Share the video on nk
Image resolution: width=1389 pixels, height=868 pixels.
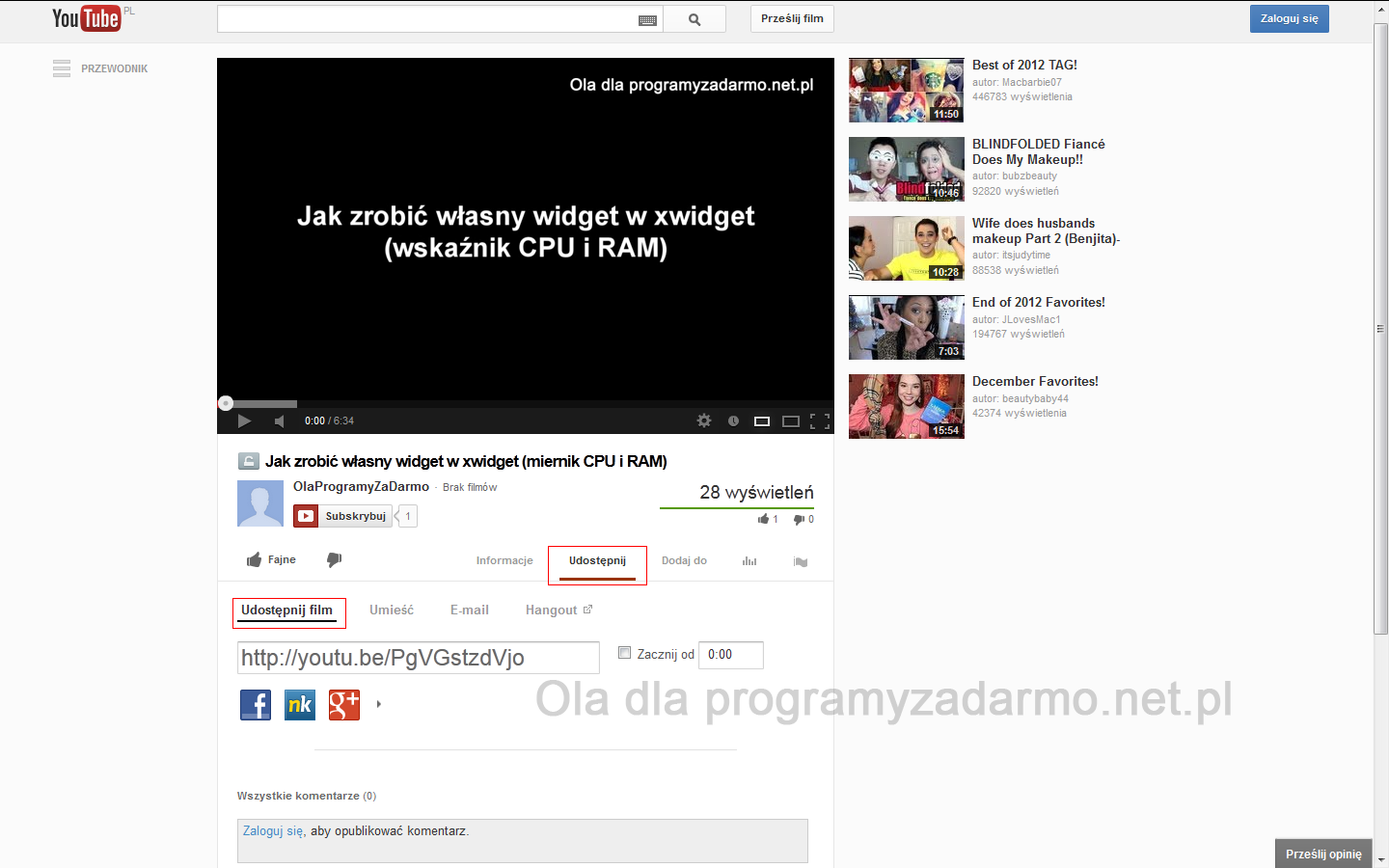pos(300,705)
